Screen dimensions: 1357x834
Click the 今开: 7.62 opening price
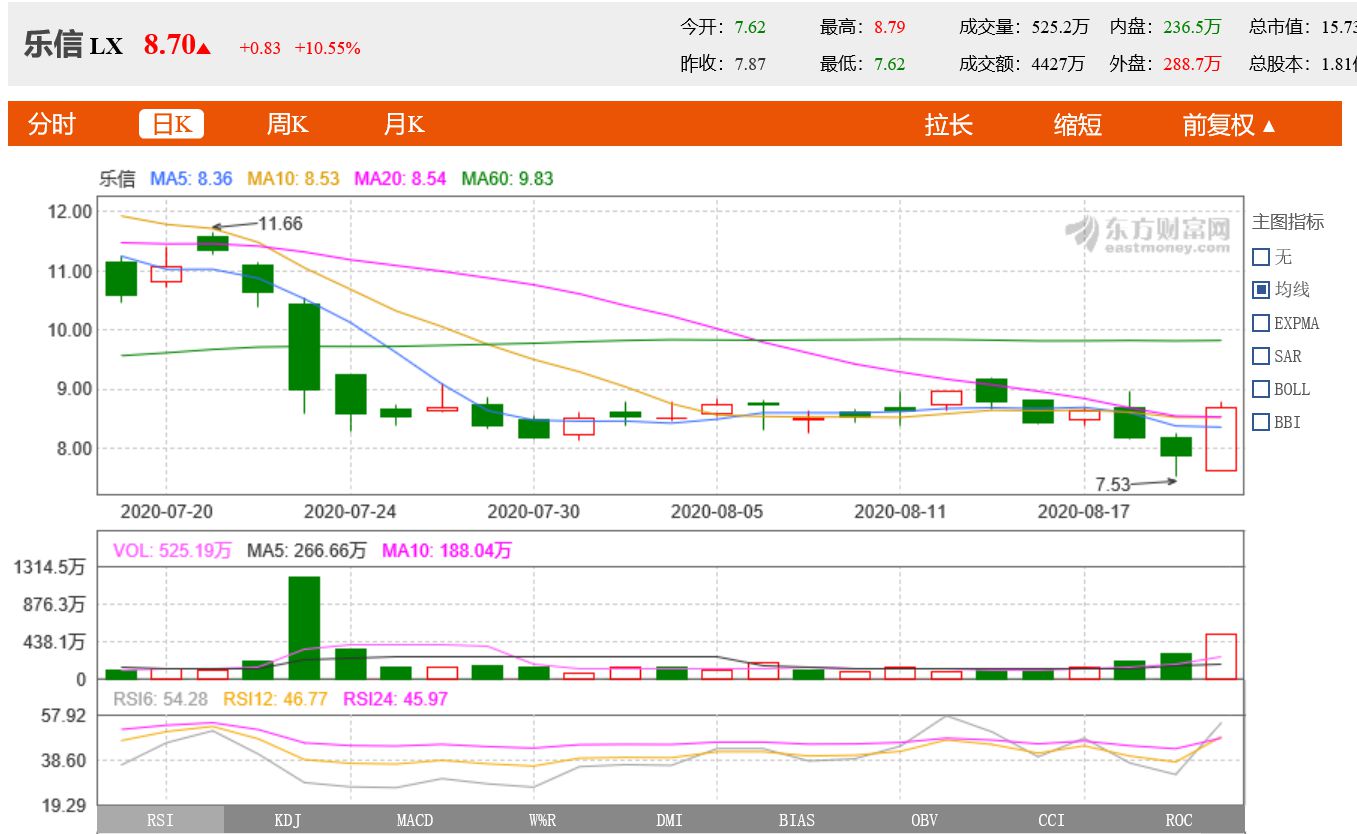coord(723,27)
